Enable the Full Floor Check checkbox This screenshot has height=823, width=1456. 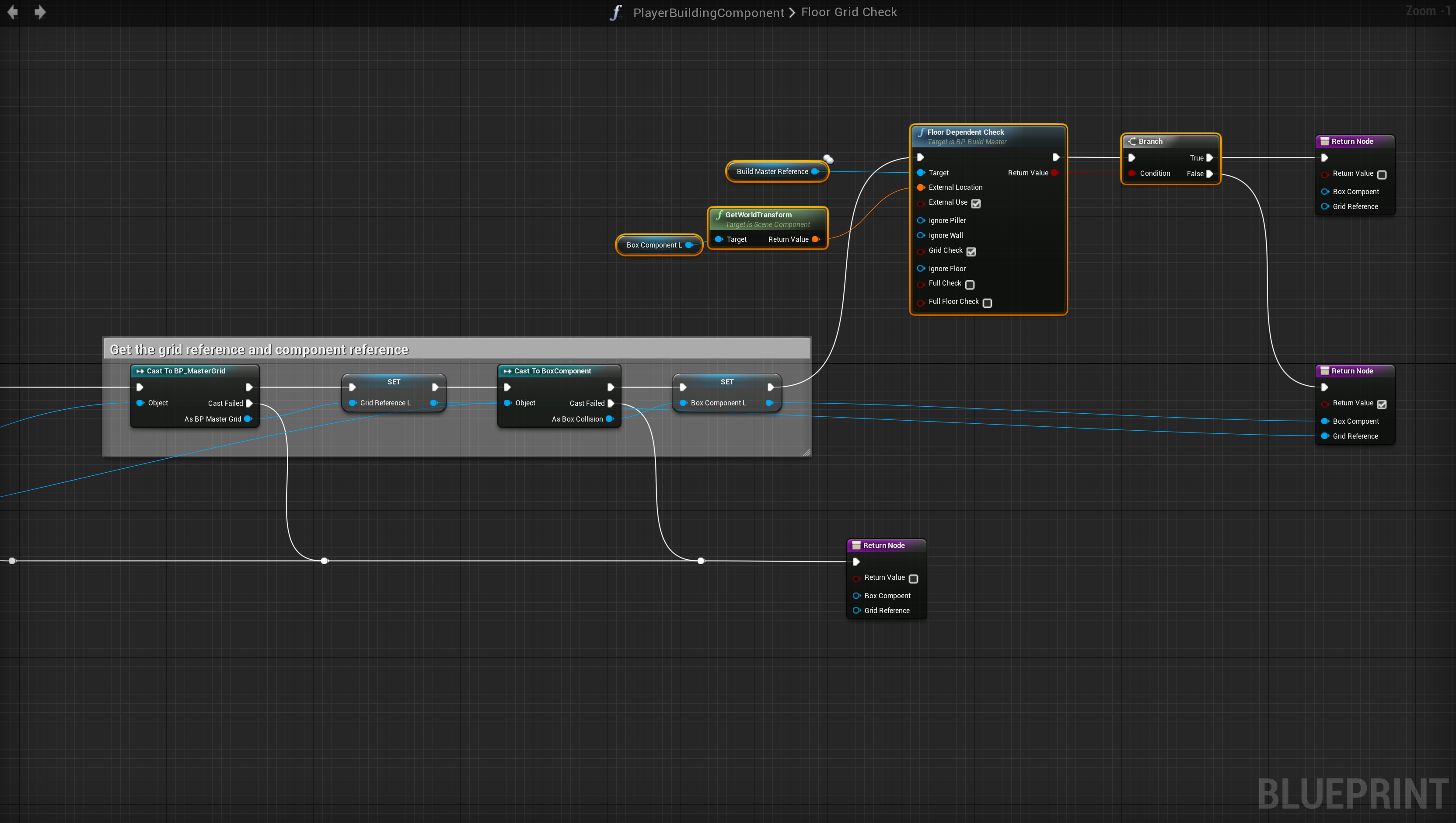(x=988, y=303)
